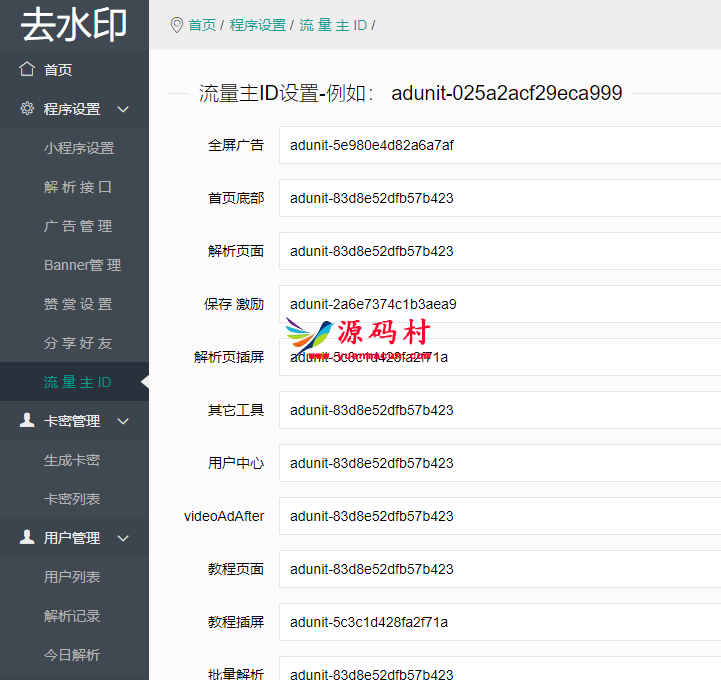Collapse the 用户管理 section chevron
The width and height of the screenshot is (721, 680).
coord(123,538)
